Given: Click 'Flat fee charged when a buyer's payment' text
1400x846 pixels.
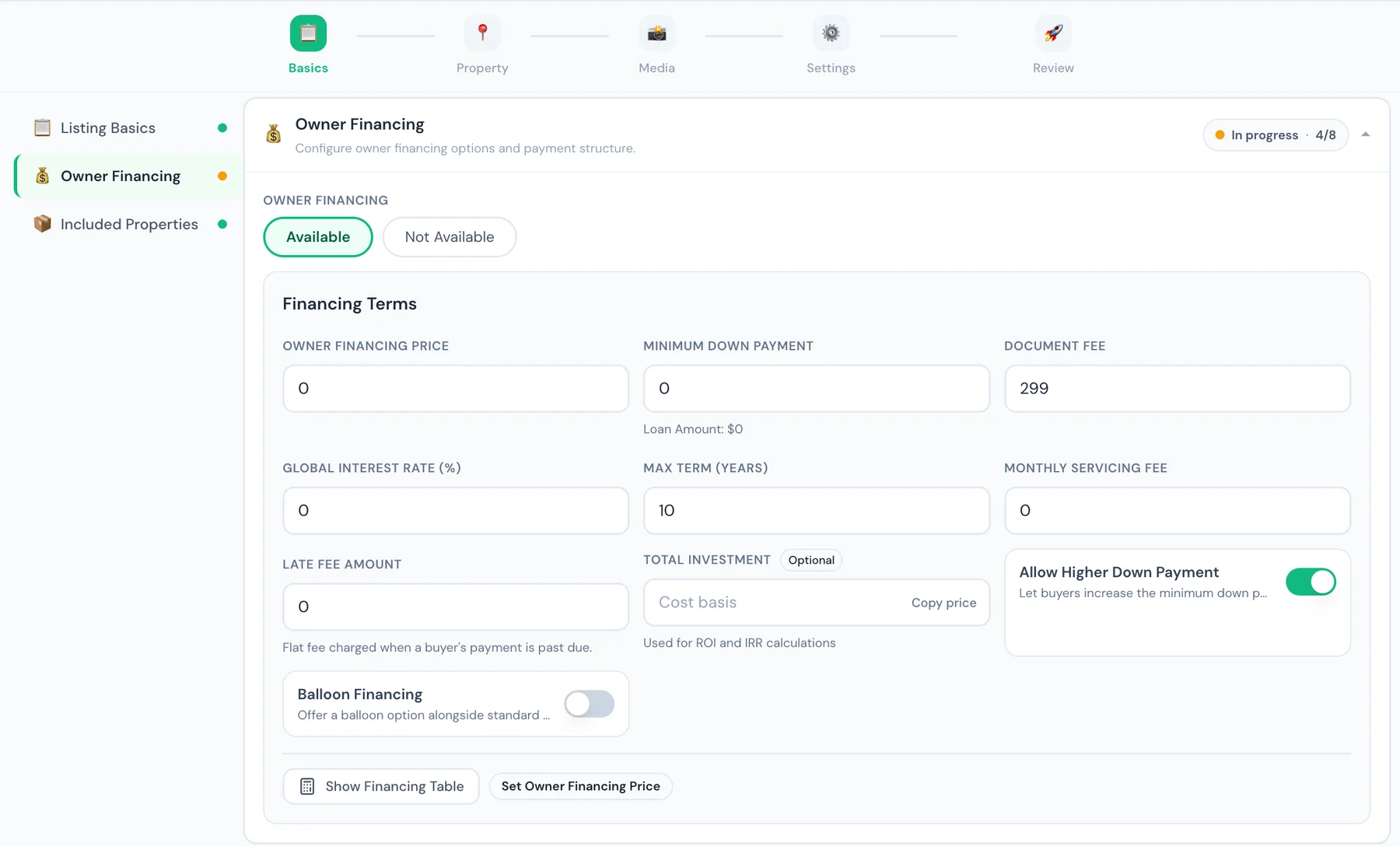Looking at the screenshot, I should coord(437,648).
